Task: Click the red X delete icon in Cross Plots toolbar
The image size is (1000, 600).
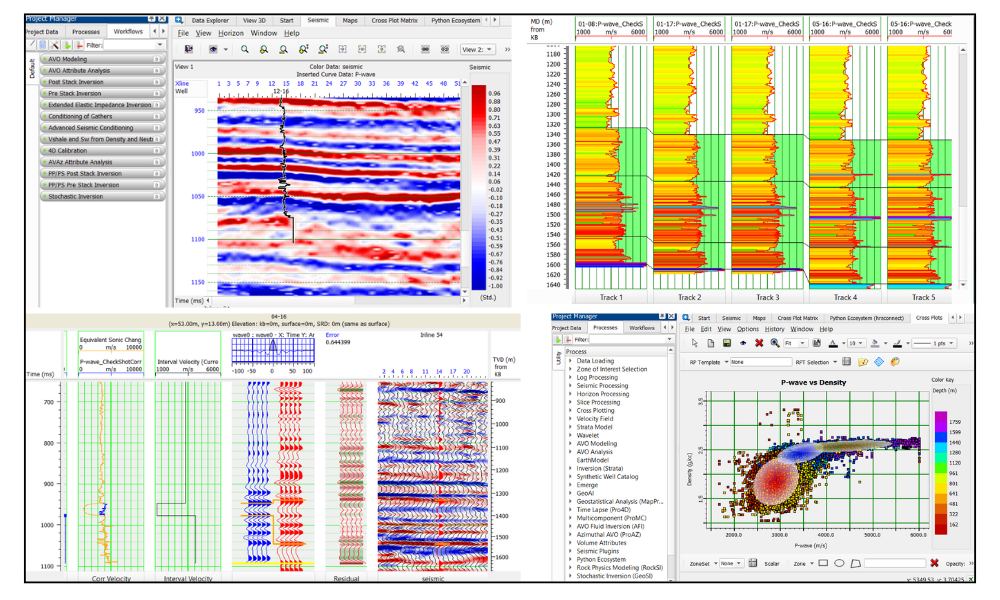Action: pos(758,343)
